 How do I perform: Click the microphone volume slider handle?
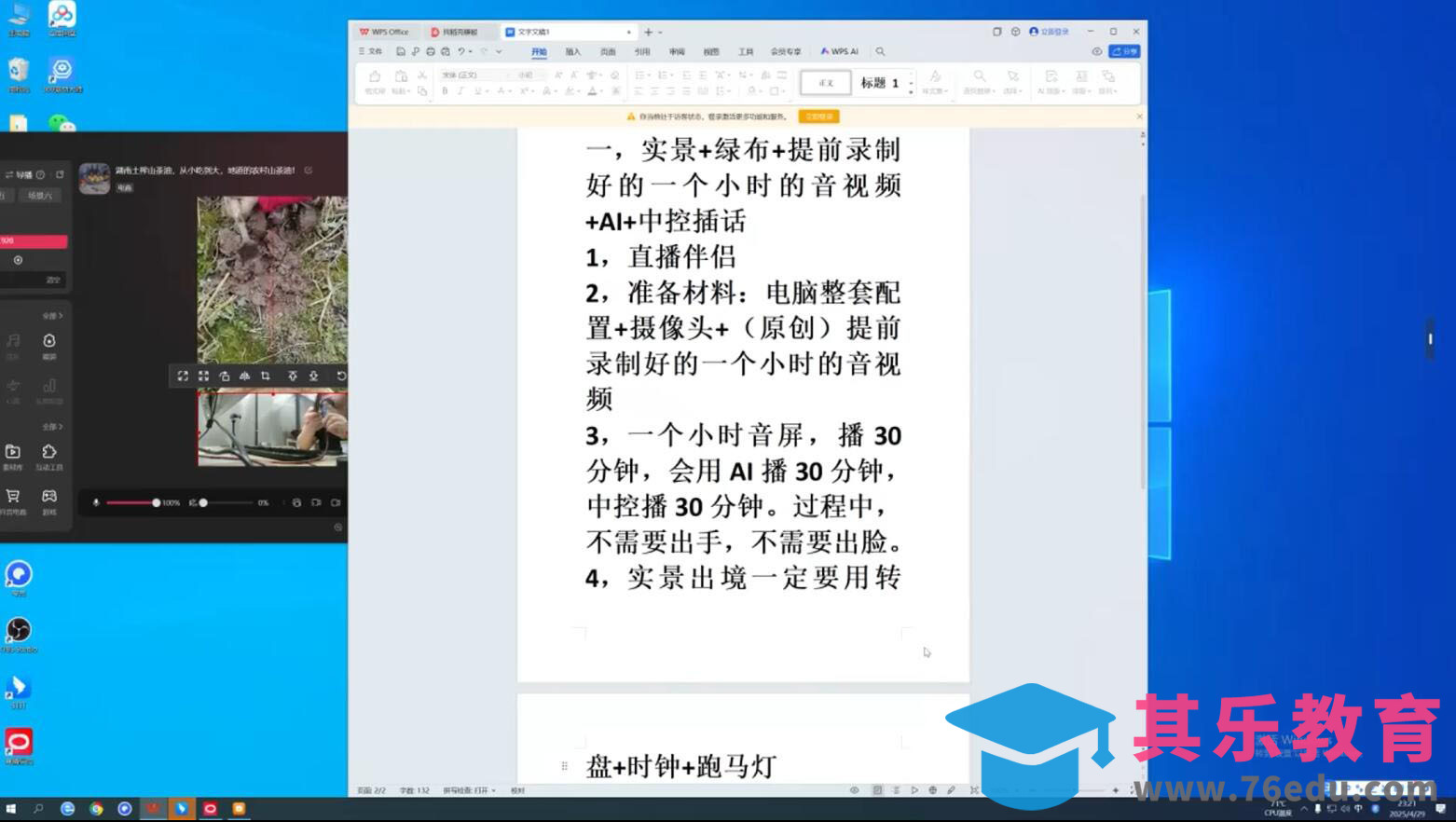(156, 502)
